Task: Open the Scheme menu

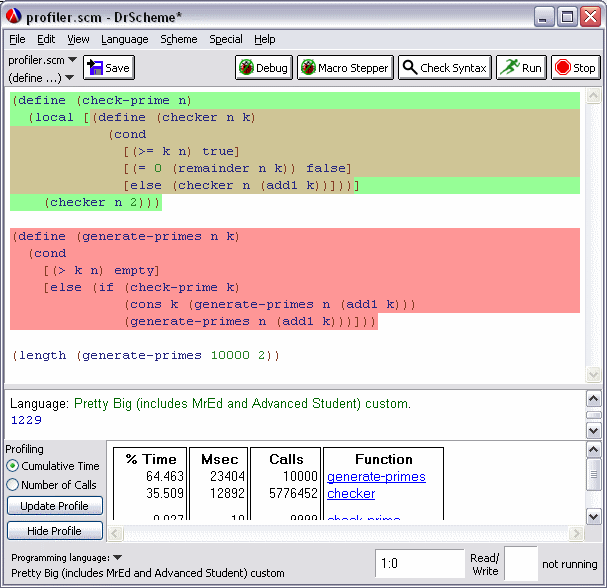Action: click(x=178, y=39)
